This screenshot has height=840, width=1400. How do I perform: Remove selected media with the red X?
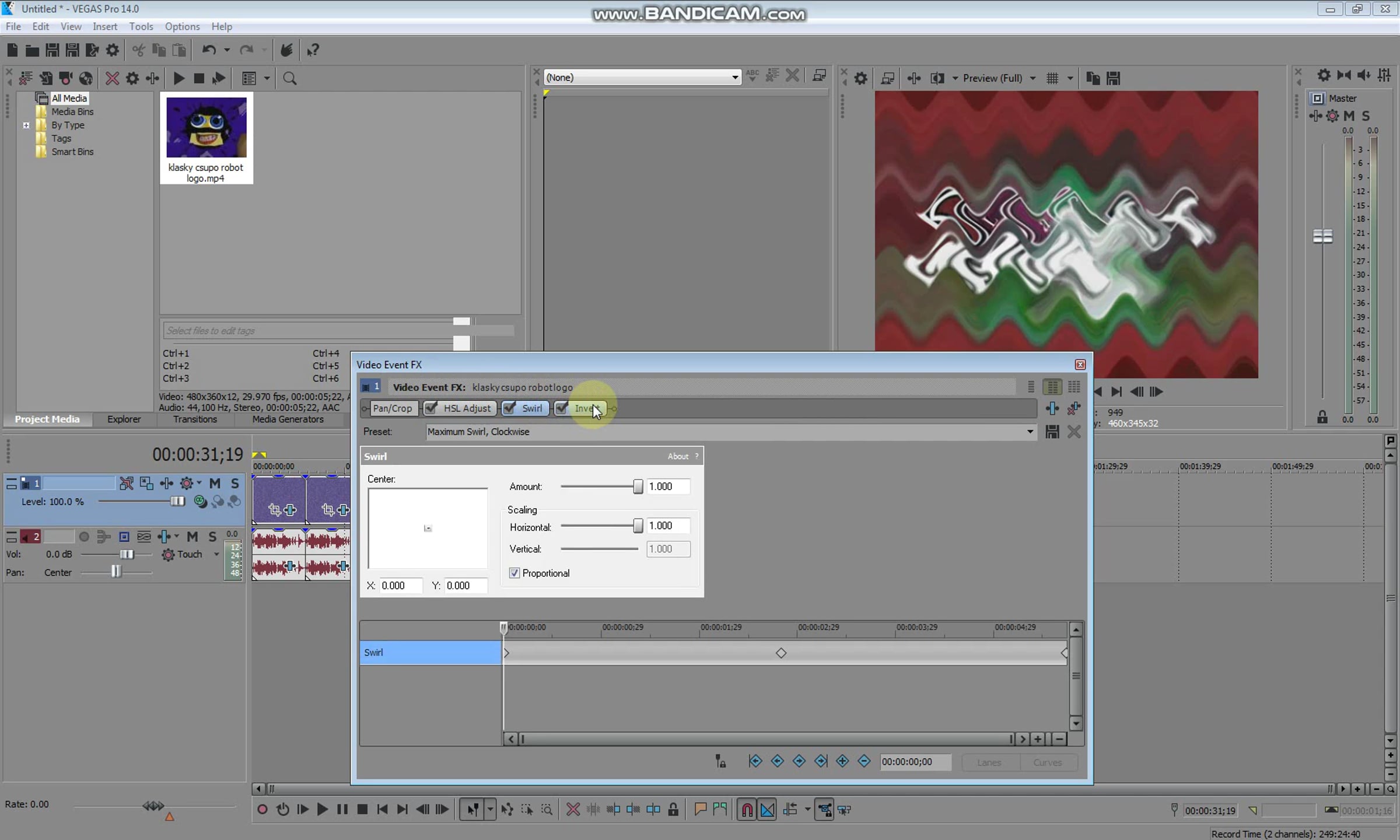tap(112, 78)
